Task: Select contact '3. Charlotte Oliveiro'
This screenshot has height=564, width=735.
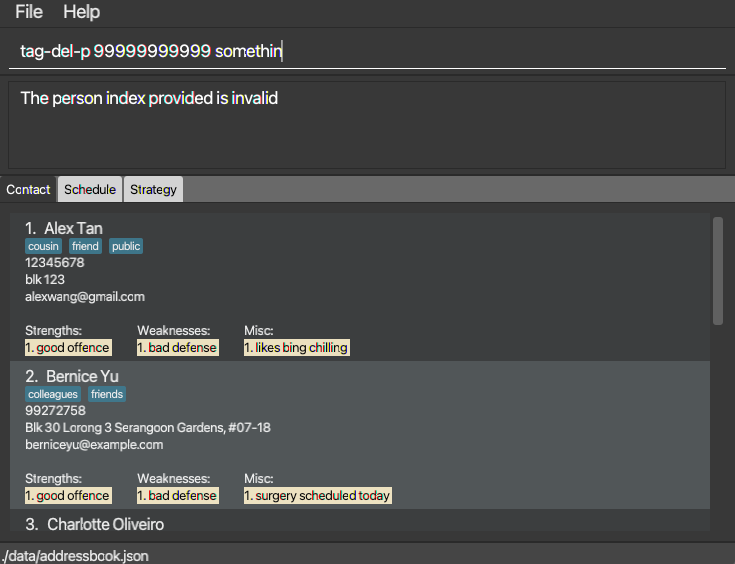Action: 95,524
